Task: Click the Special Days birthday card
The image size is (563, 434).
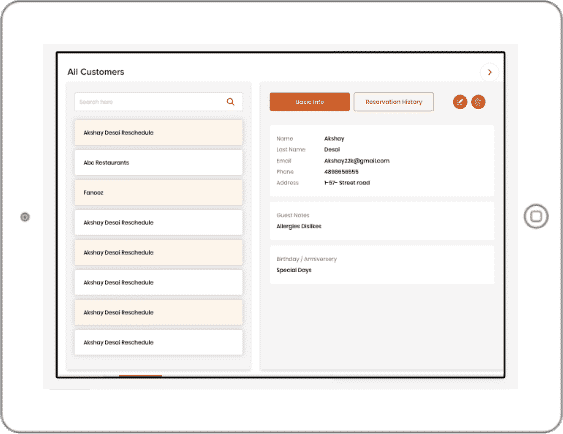Action: 382,265
